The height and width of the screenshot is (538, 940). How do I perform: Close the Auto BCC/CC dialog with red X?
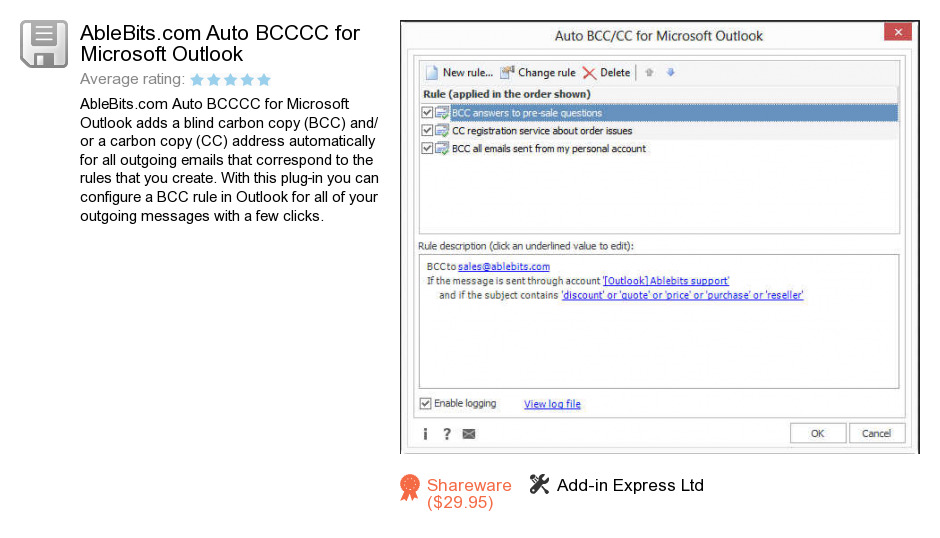coord(897,32)
